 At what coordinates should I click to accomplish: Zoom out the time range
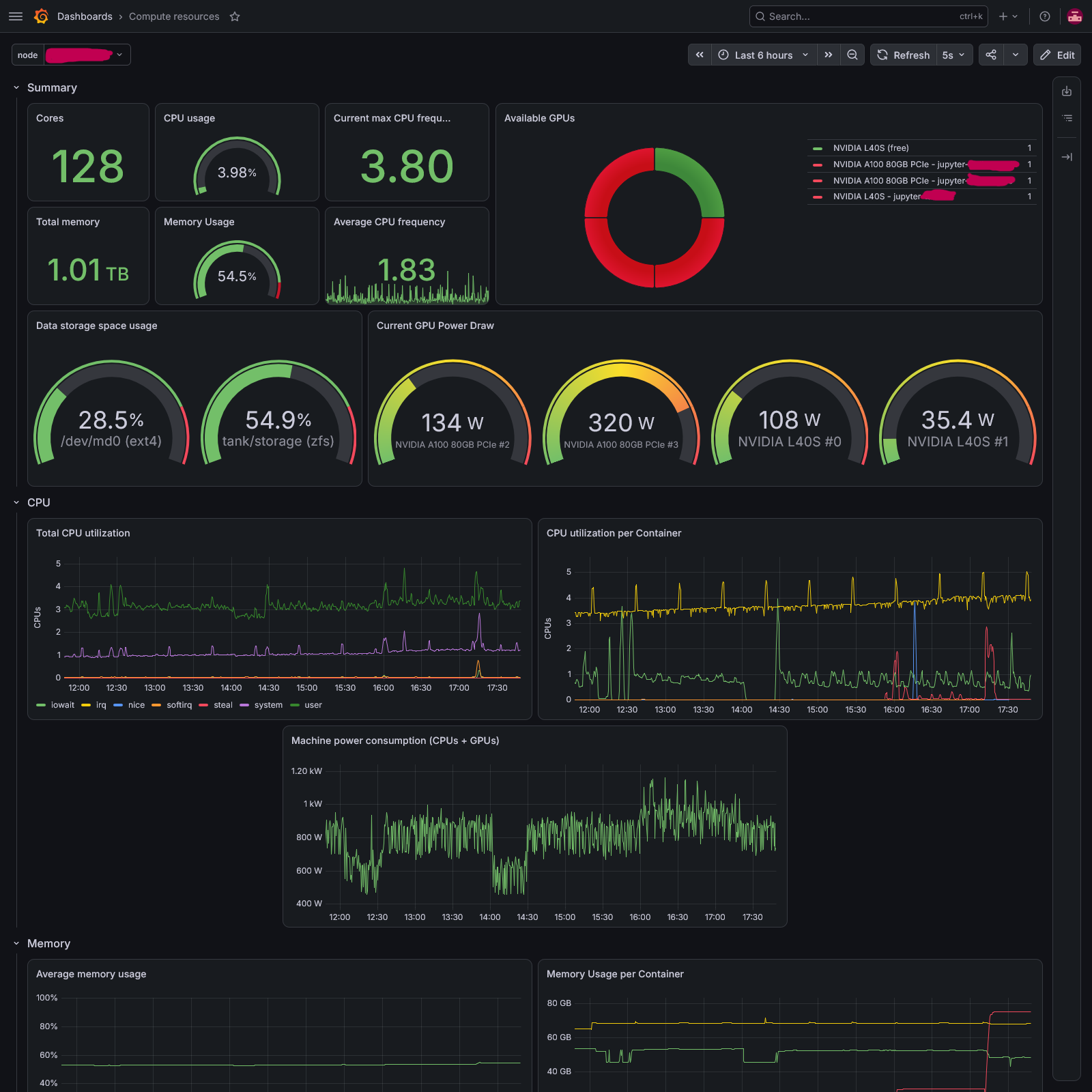[852, 55]
